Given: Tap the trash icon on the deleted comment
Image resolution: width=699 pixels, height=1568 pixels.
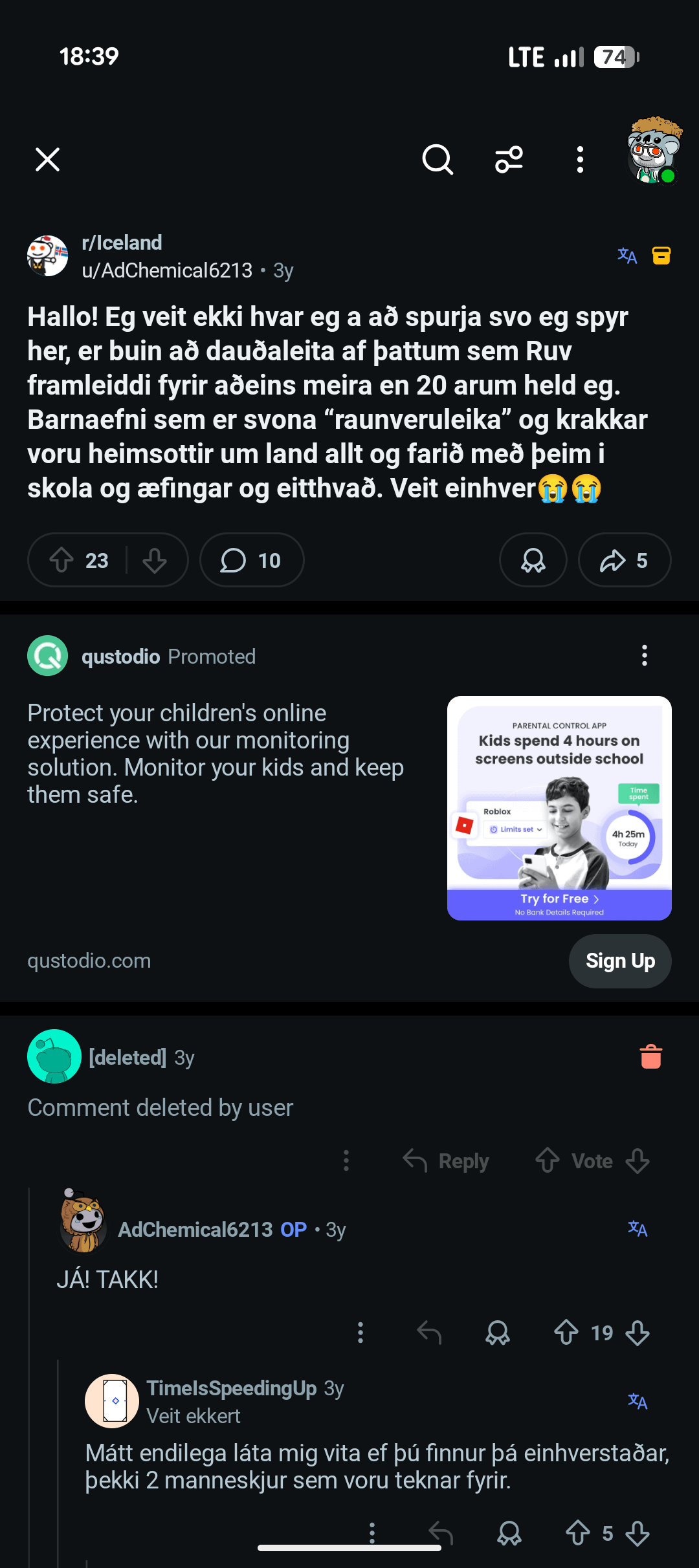Looking at the screenshot, I should pos(650,1057).
